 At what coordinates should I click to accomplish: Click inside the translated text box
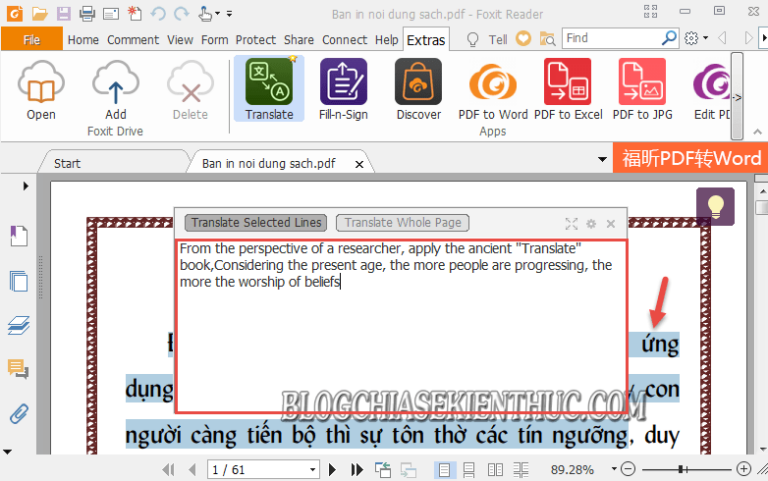coord(401,326)
